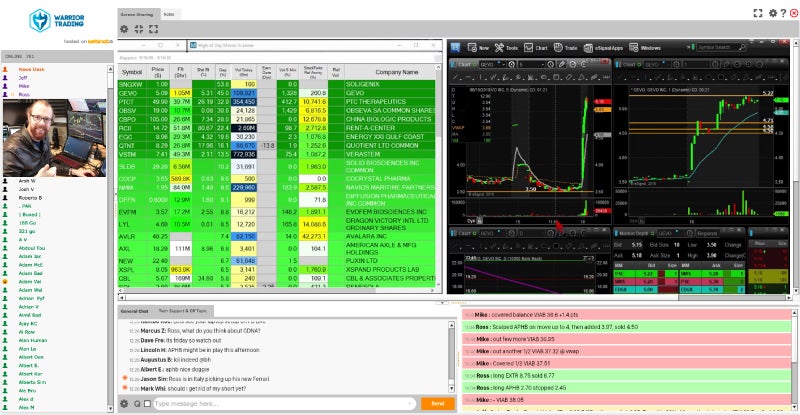Switch to Tech Support & Off Topic tab
This screenshot has width=800, height=415.
[x=182, y=310]
